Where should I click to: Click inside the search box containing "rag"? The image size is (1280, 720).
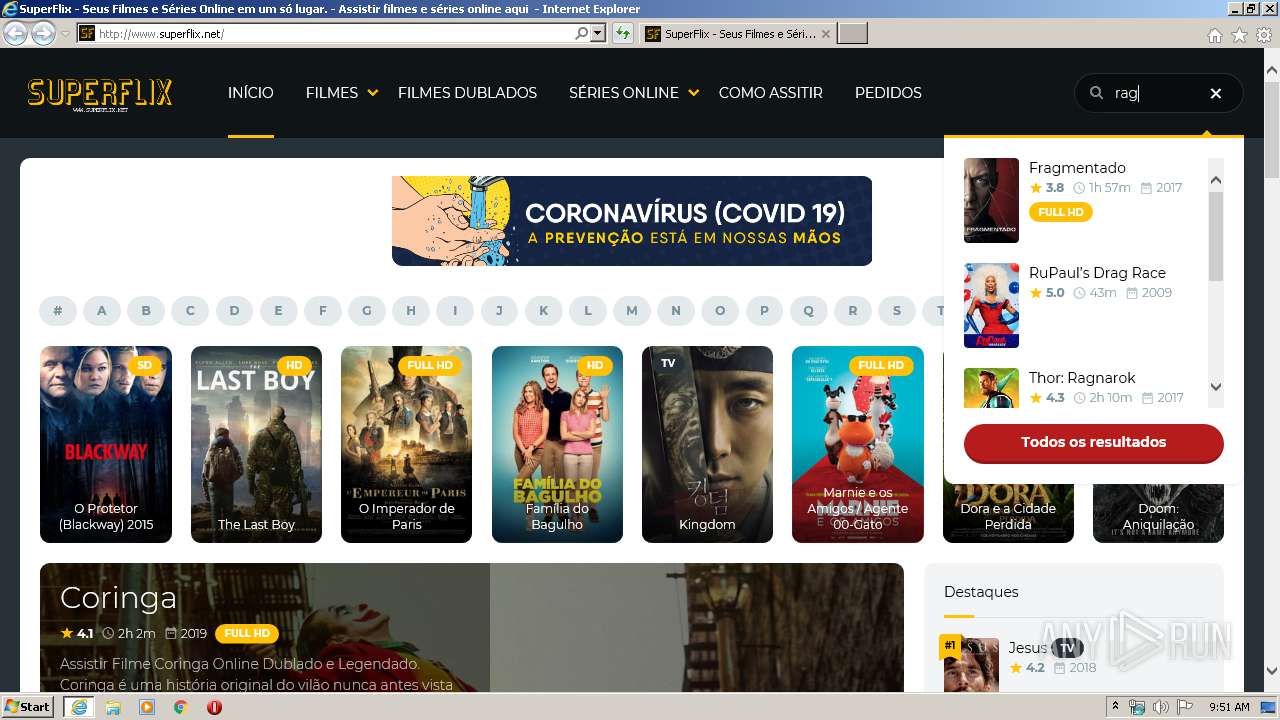point(1158,93)
